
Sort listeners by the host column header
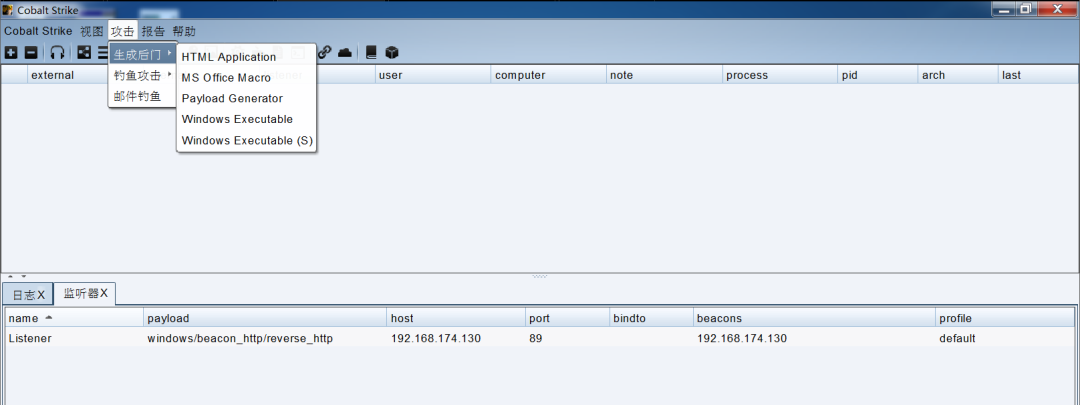click(x=456, y=318)
